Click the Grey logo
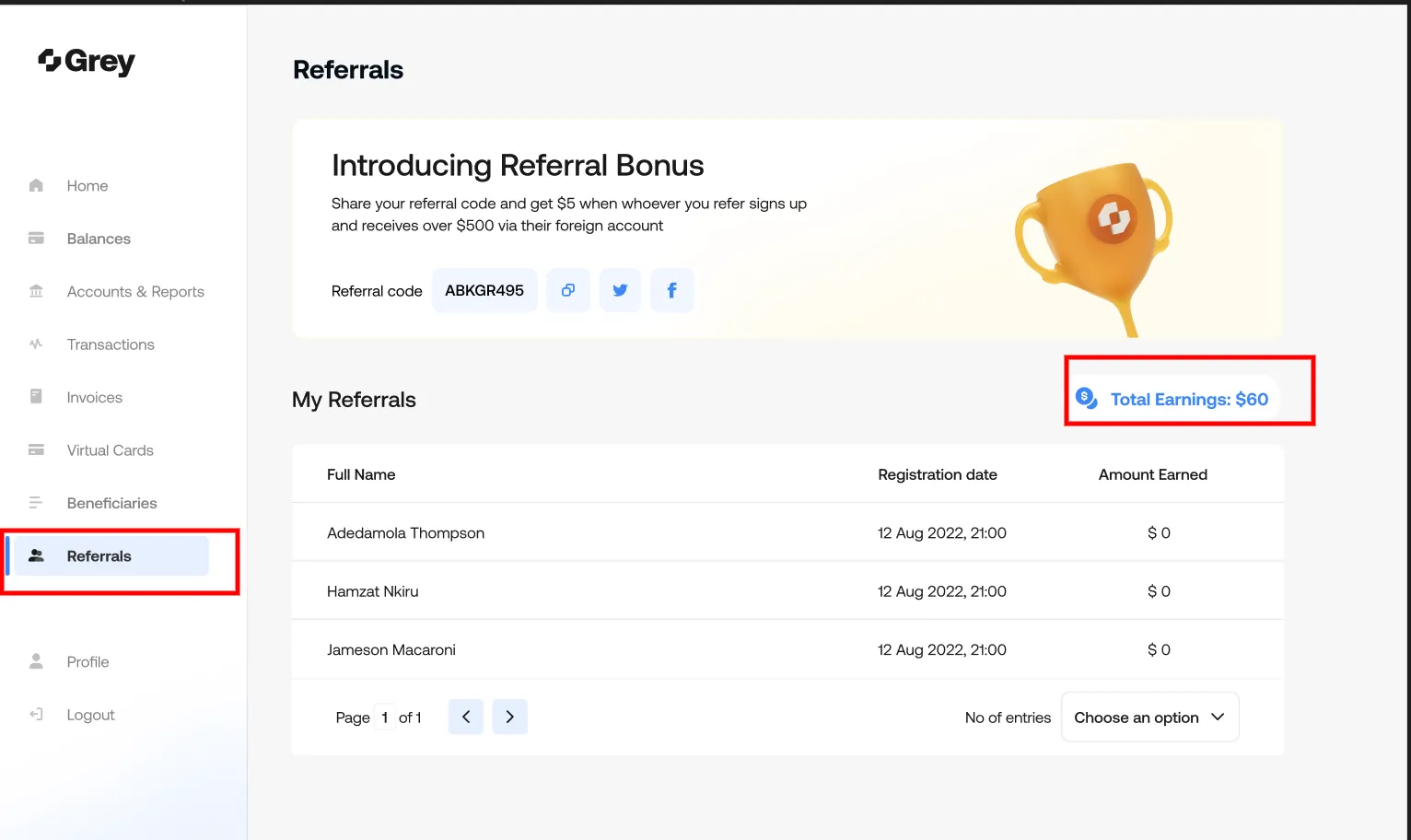This screenshot has height=840, width=1411. click(x=87, y=62)
